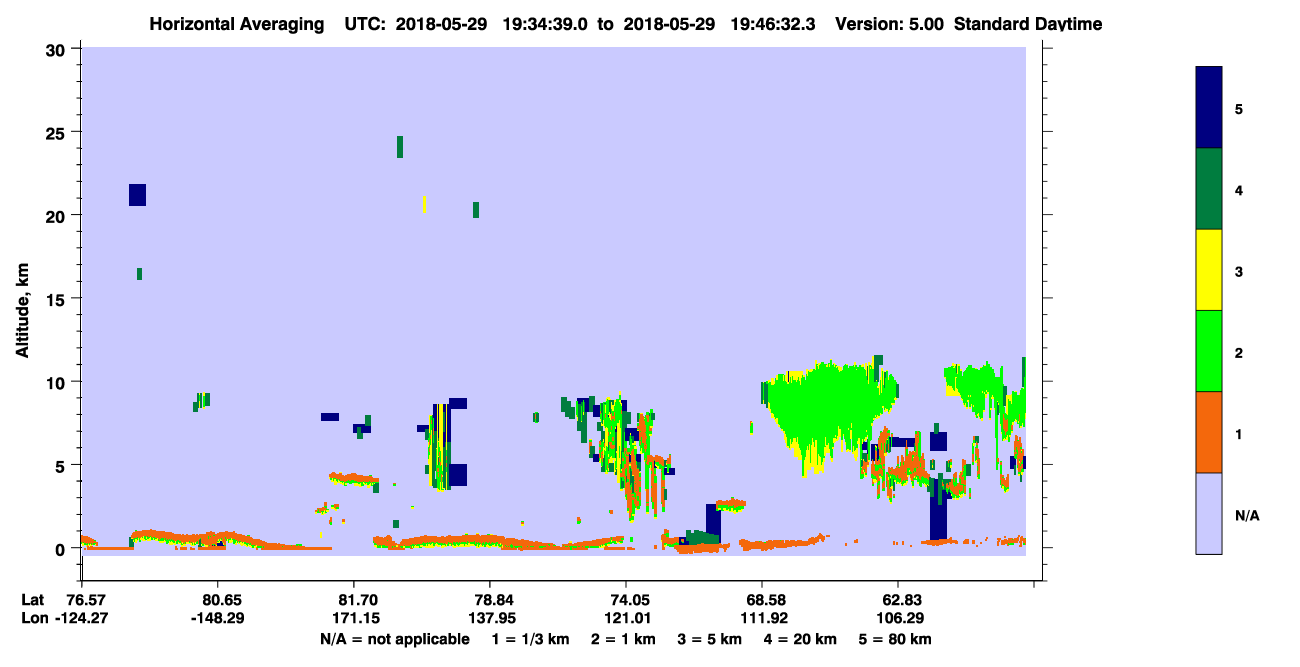This screenshot has height=667, width=1300.
Task: Click the '3 = 5 km' legend text
Action: (x=709, y=639)
